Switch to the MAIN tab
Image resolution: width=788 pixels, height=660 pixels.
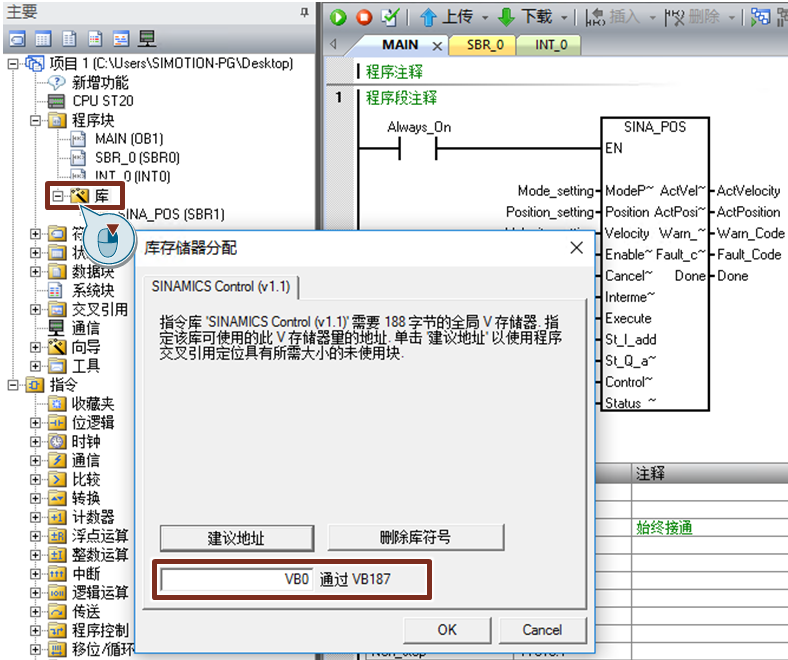tap(400, 45)
